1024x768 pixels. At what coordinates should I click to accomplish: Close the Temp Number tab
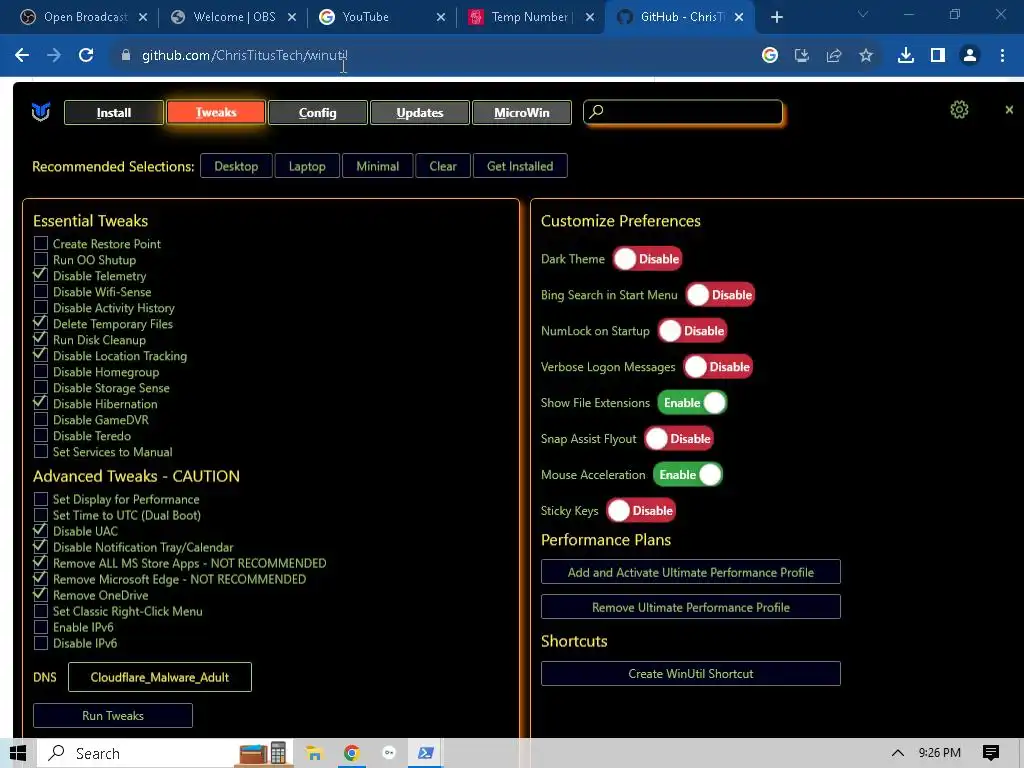click(590, 17)
